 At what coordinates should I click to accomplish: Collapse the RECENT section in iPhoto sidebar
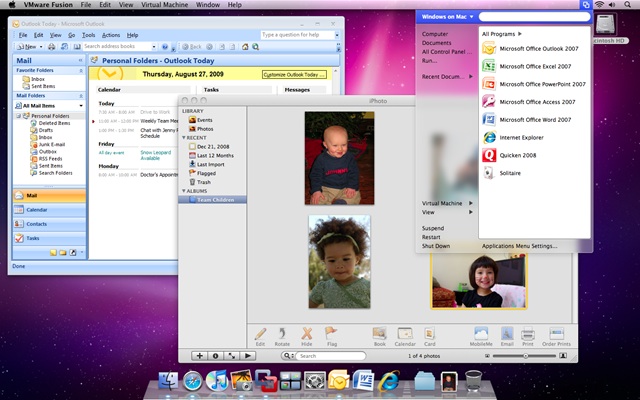click(x=184, y=138)
